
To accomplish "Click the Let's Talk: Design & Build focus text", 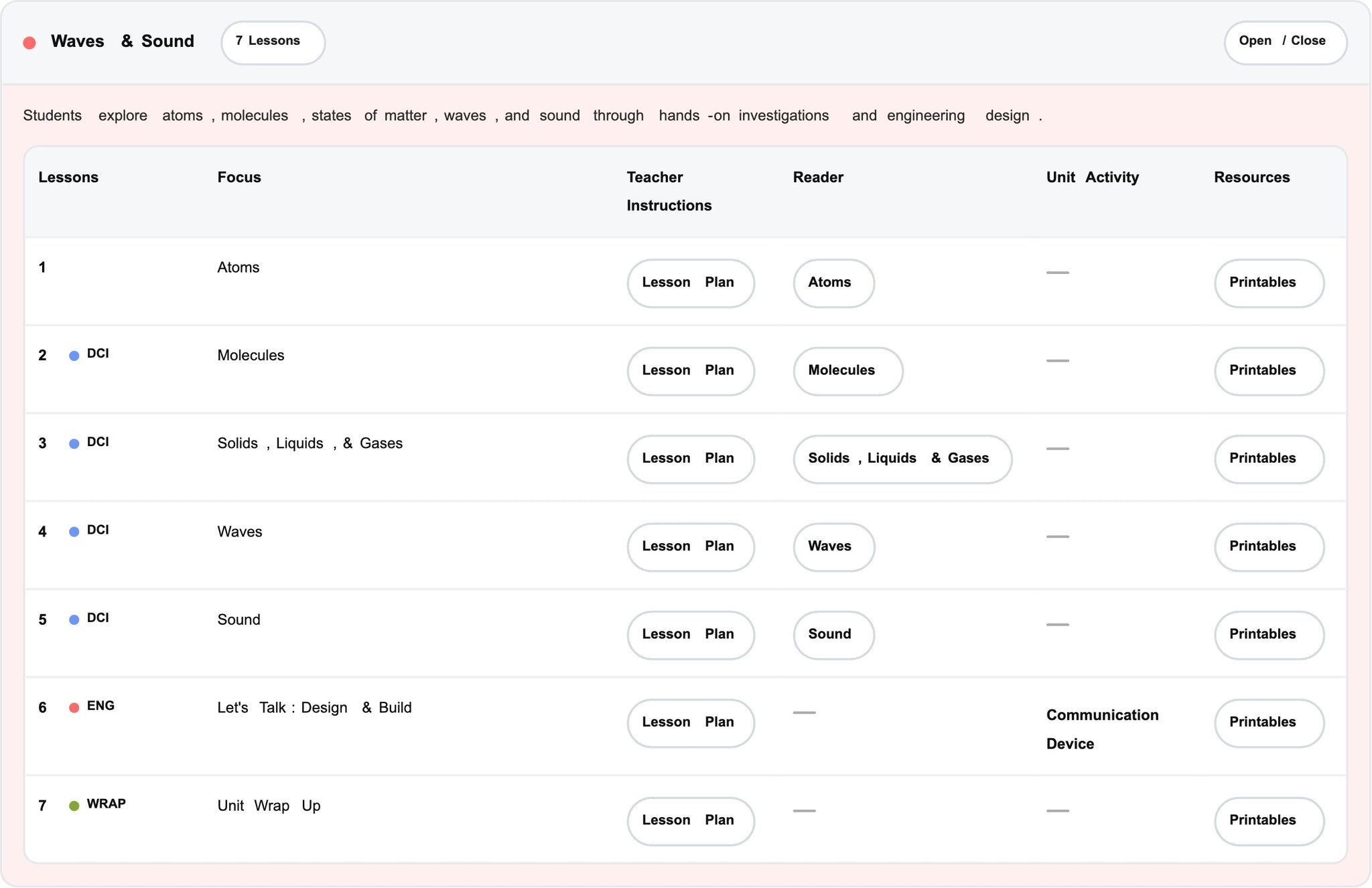I will [314, 708].
